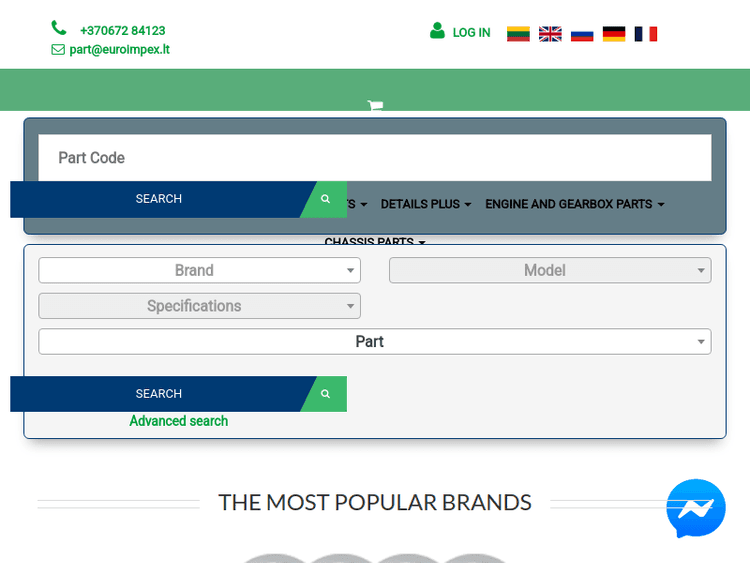Screen dimensions: 750x563
Task: Open Engine and Gearbox Parts menu
Action: [x=574, y=204]
